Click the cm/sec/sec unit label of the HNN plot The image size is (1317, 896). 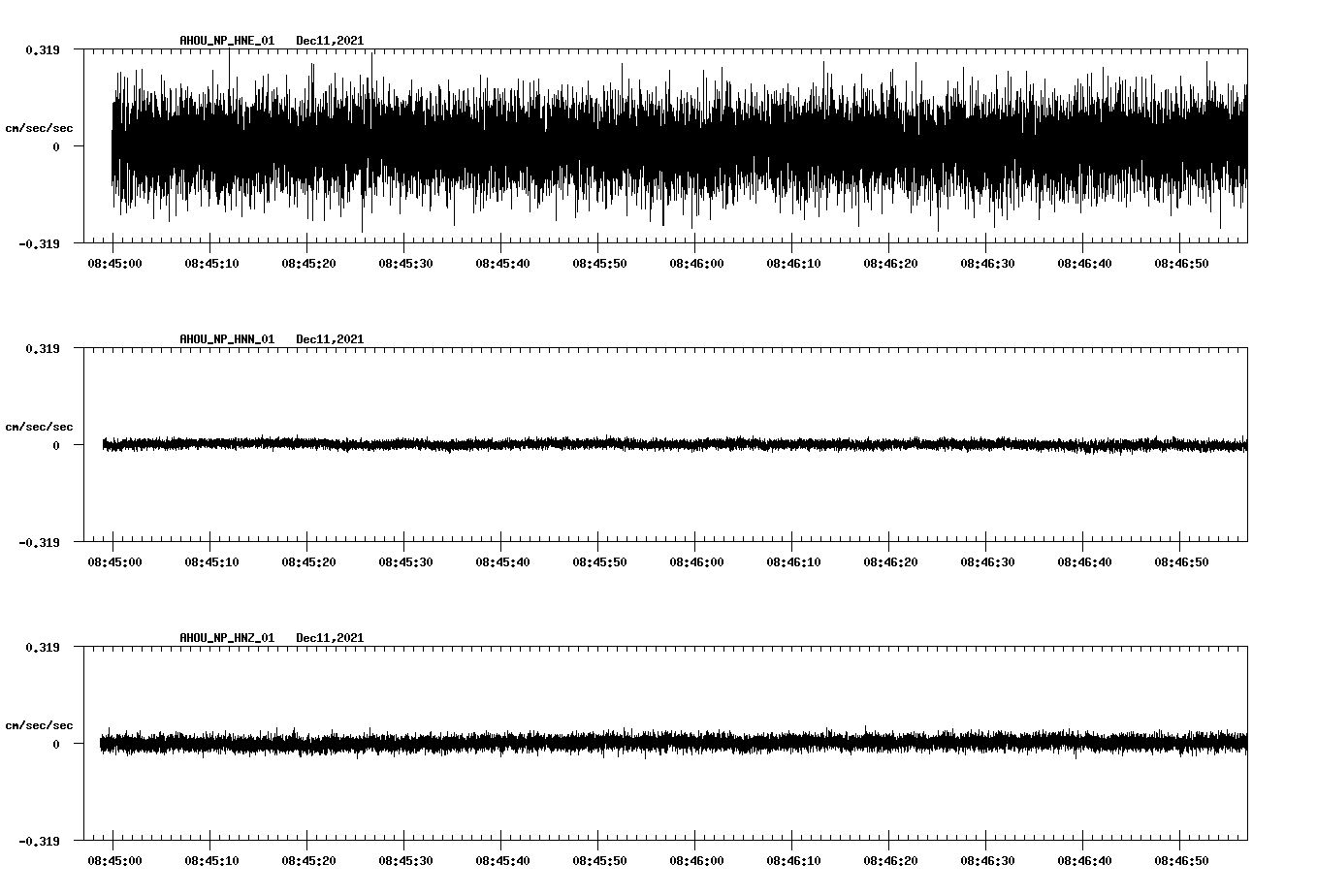[x=39, y=427]
